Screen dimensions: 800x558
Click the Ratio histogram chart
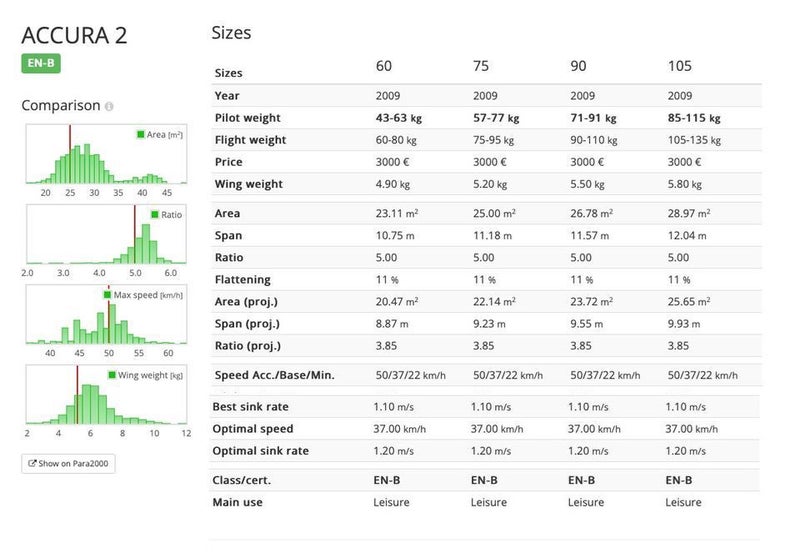pyautogui.click(x=107, y=234)
